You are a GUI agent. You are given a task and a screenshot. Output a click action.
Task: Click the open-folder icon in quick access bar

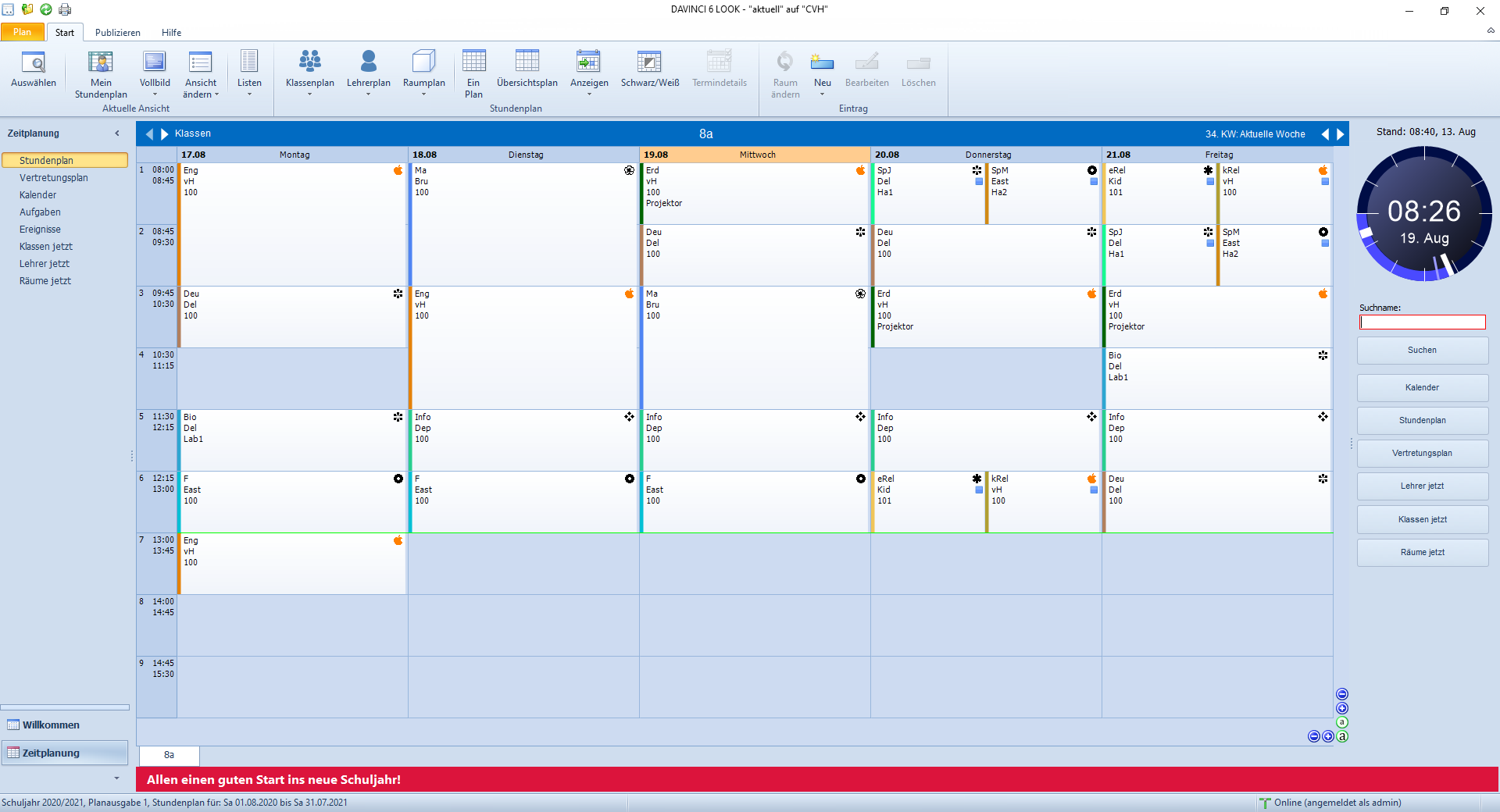pos(27,9)
